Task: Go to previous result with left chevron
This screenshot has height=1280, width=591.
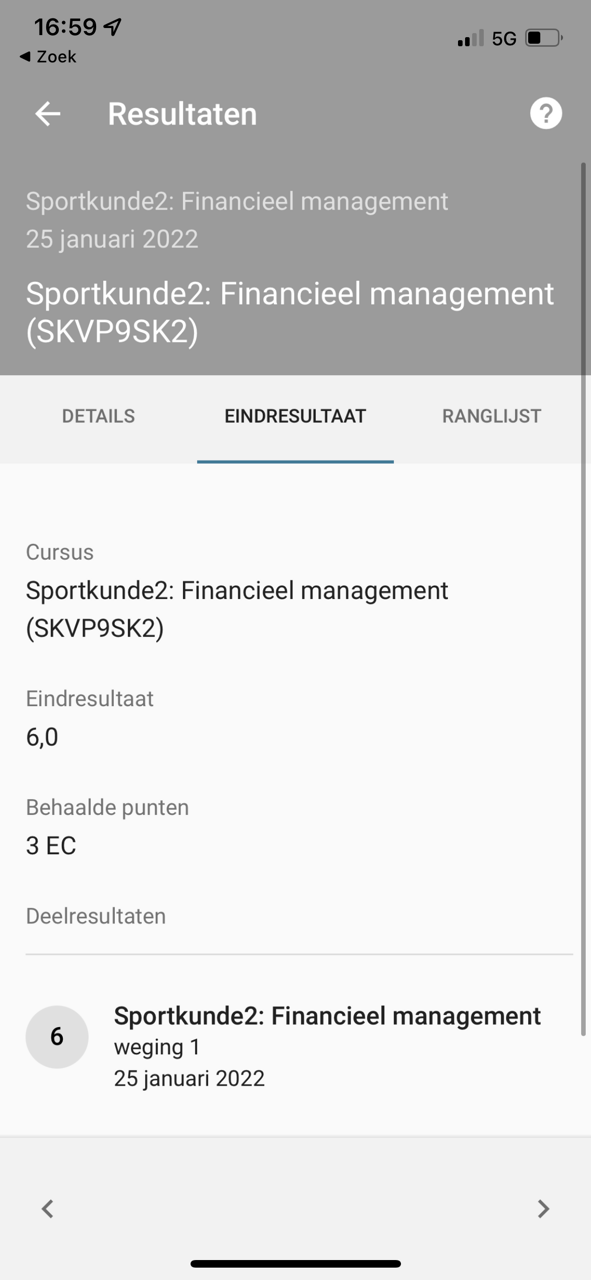Action: coord(47,1209)
